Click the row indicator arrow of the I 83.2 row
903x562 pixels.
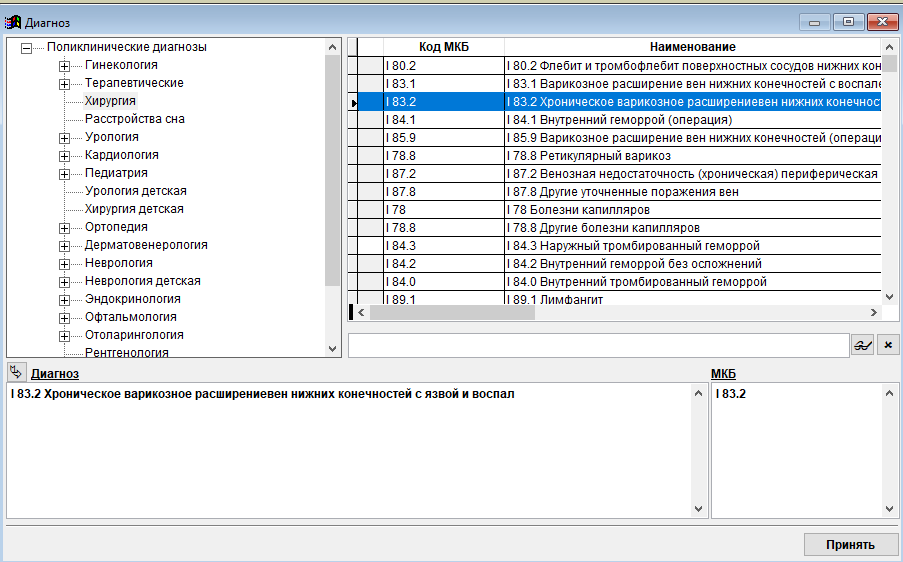[x=352, y=102]
